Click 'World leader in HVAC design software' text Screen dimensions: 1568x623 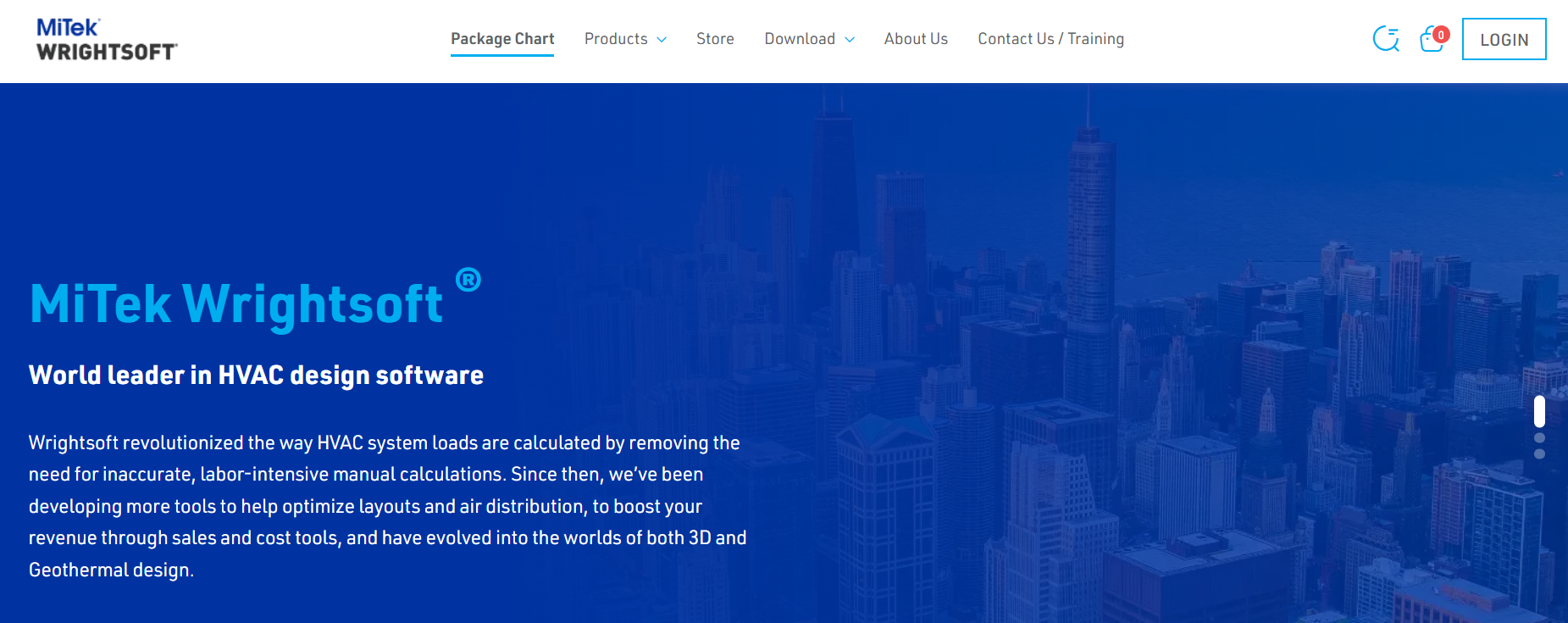[256, 375]
